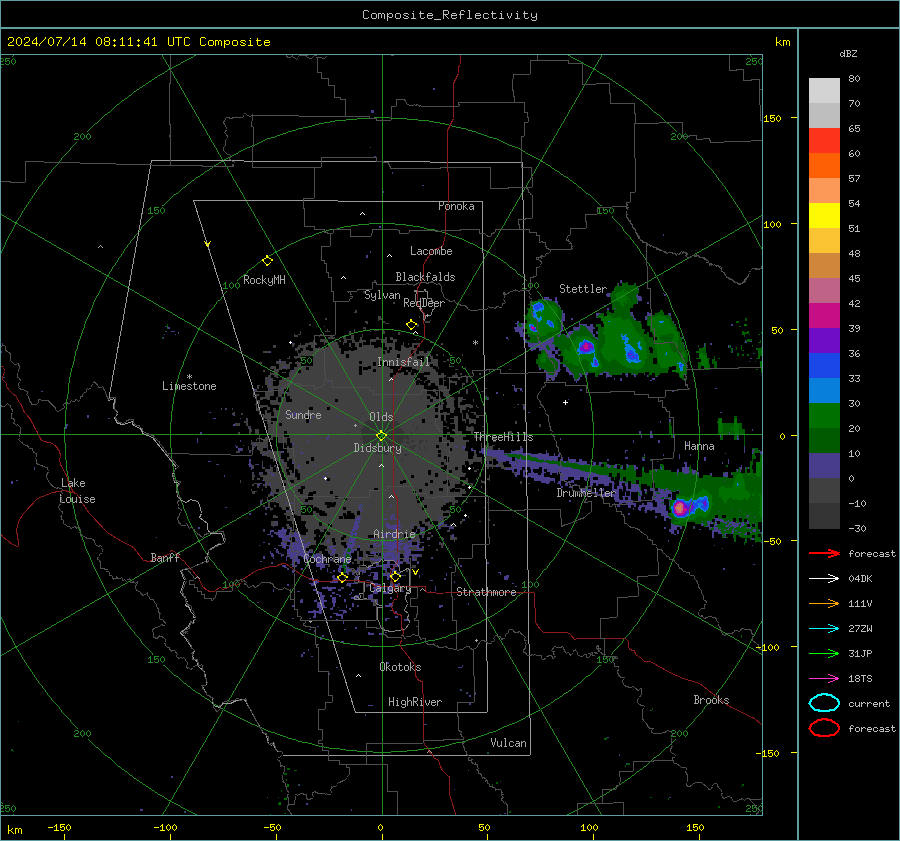Click the cyan current ellipse legend icon
Viewport: 900px width, 841px height.
click(x=824, y=703)
